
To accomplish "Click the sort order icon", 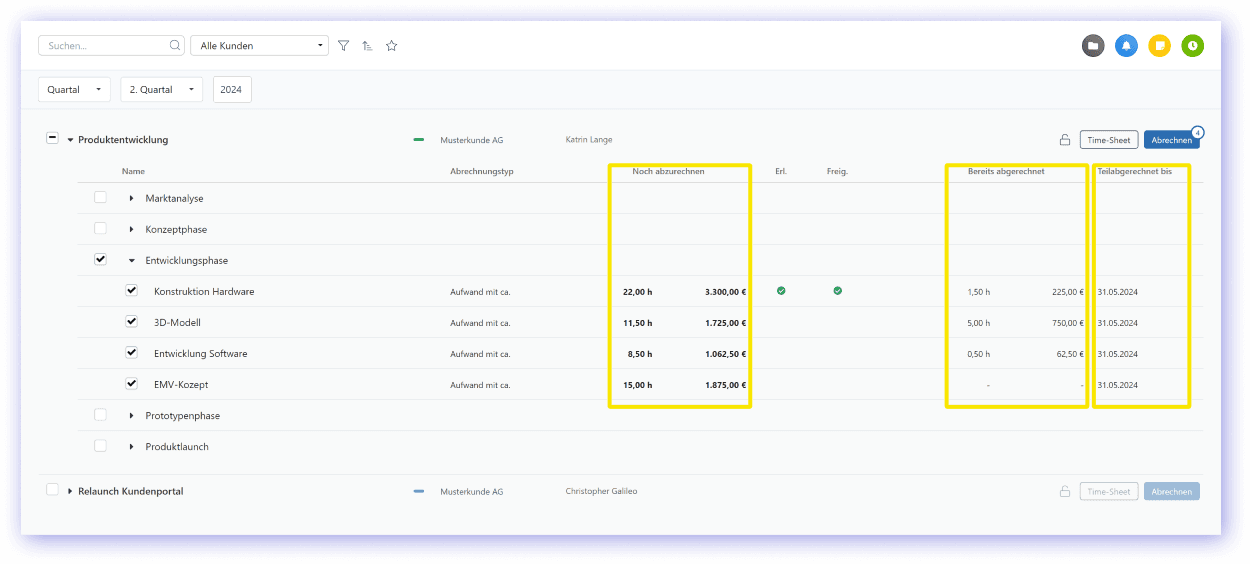I will pos(367,46).
